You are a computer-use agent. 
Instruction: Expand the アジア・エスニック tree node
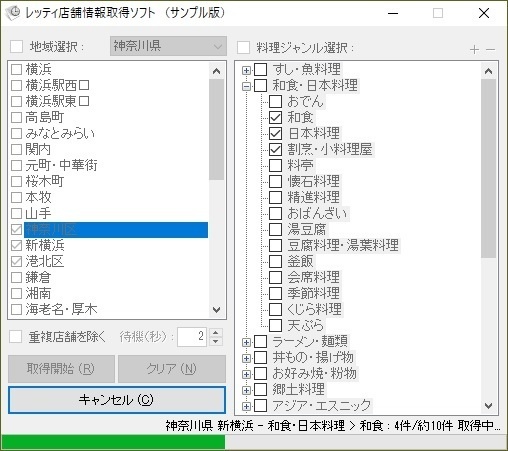[x=246, y=406]
